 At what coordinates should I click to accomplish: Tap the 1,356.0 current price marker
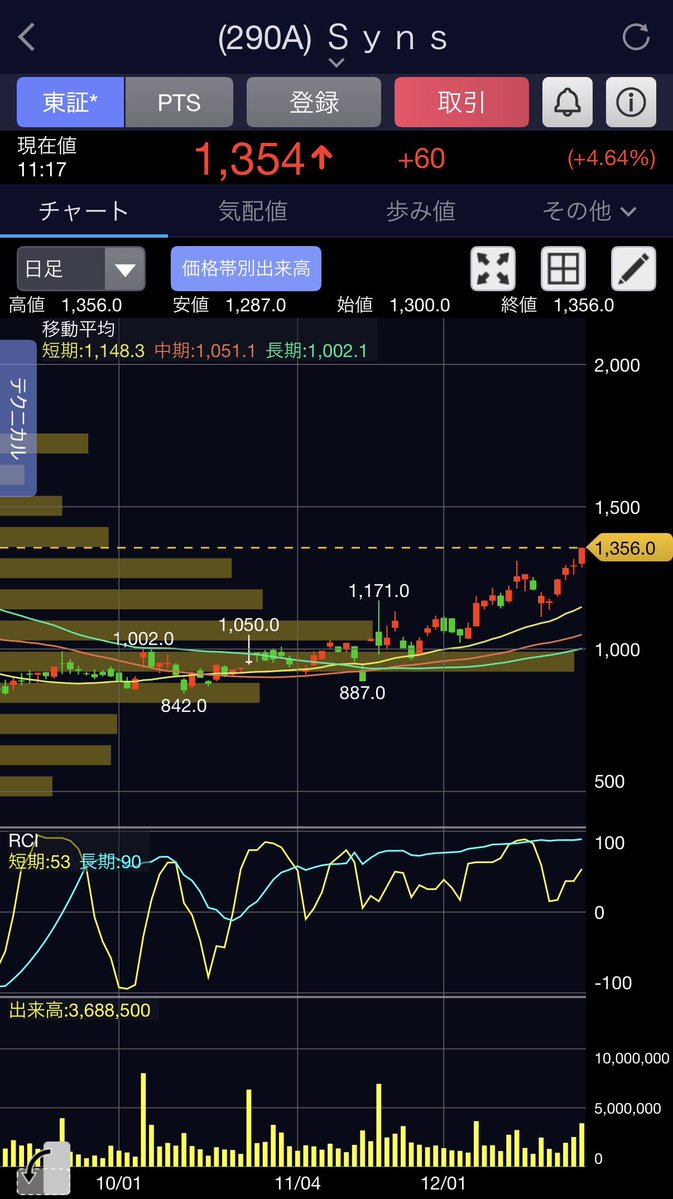(627, 548)
